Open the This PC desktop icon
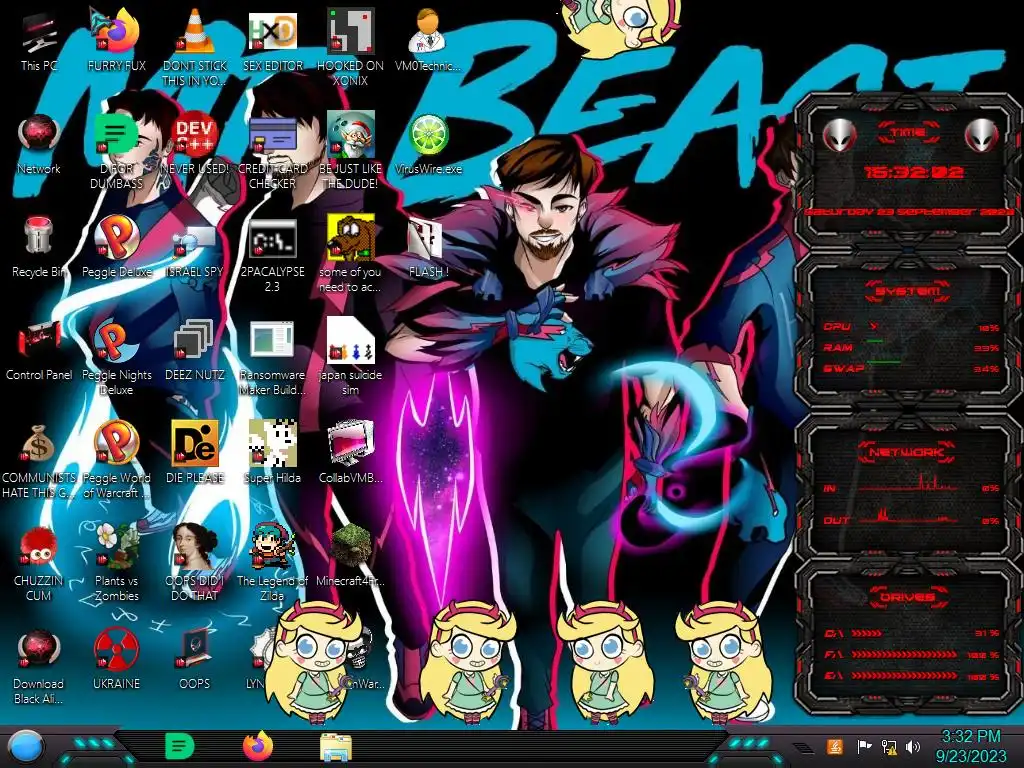This screenshot has width=1024, height=768. pos(39,42)
